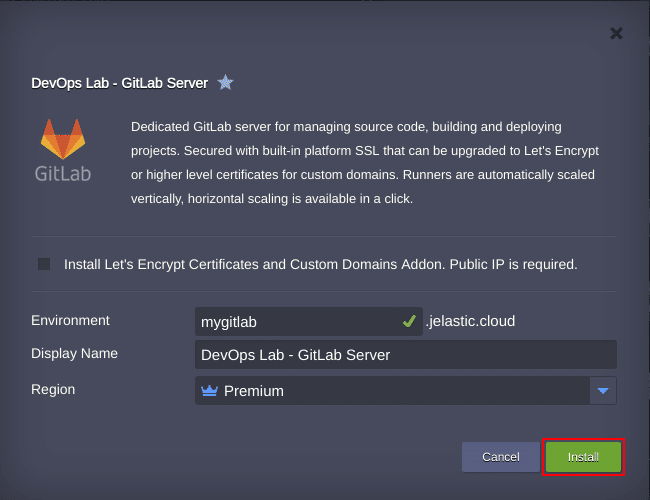Close the dialog with the X icon
650x500 pixels.
click(616, 33)
